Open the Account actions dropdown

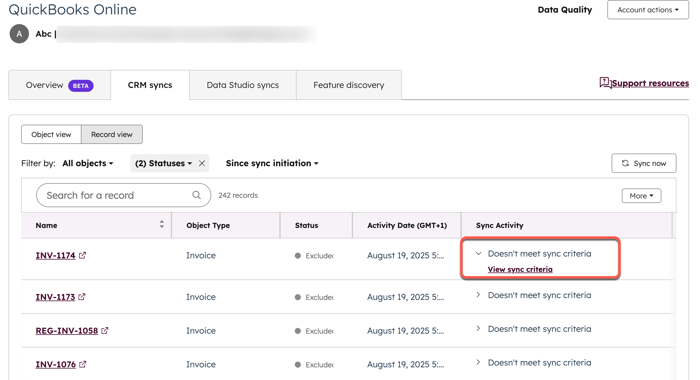[648, 10]
